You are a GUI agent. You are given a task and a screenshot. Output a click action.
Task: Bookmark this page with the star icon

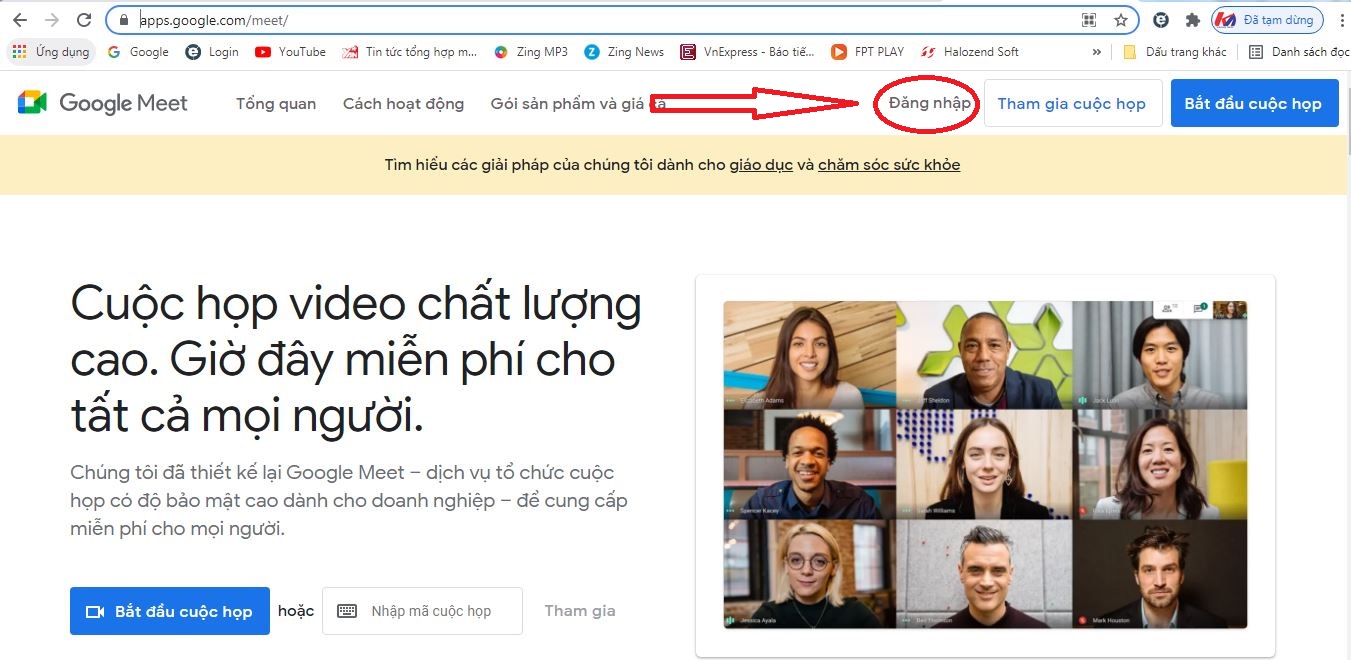1120,20
